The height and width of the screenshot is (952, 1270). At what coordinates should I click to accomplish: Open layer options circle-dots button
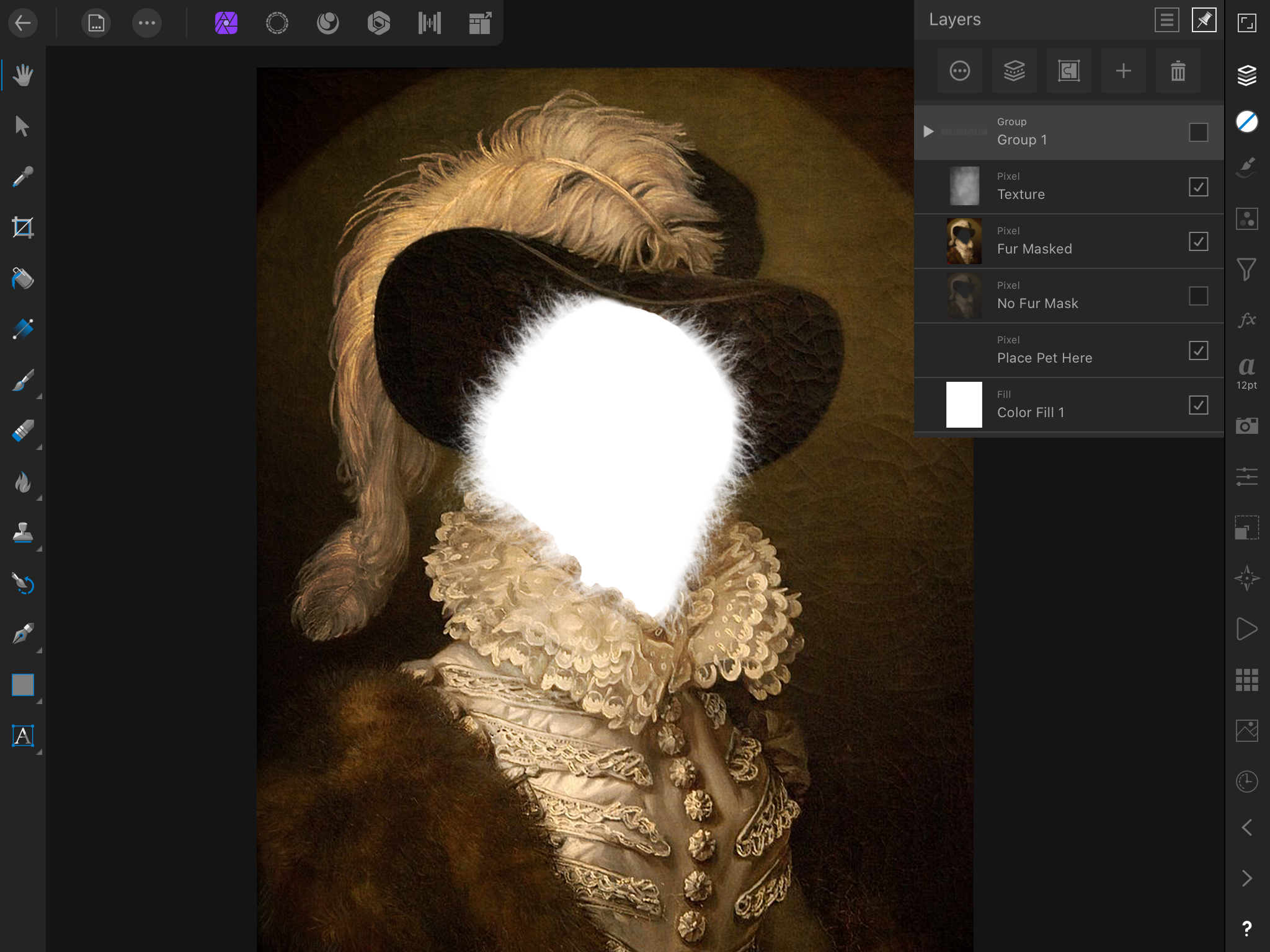coord(960,71)
